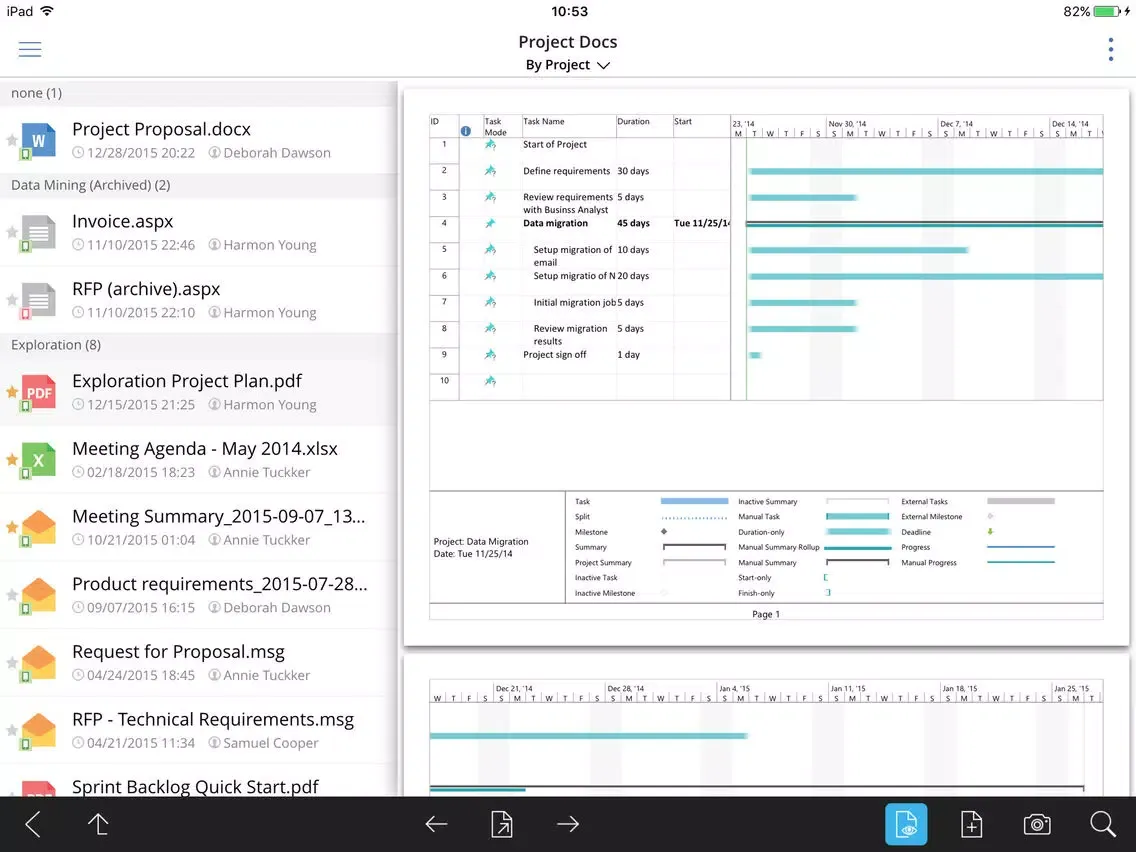The height and width of the screenshot is (852, 1136).
Task: Click the gray External Tasks legend swatch
Action: point(1021,501)
